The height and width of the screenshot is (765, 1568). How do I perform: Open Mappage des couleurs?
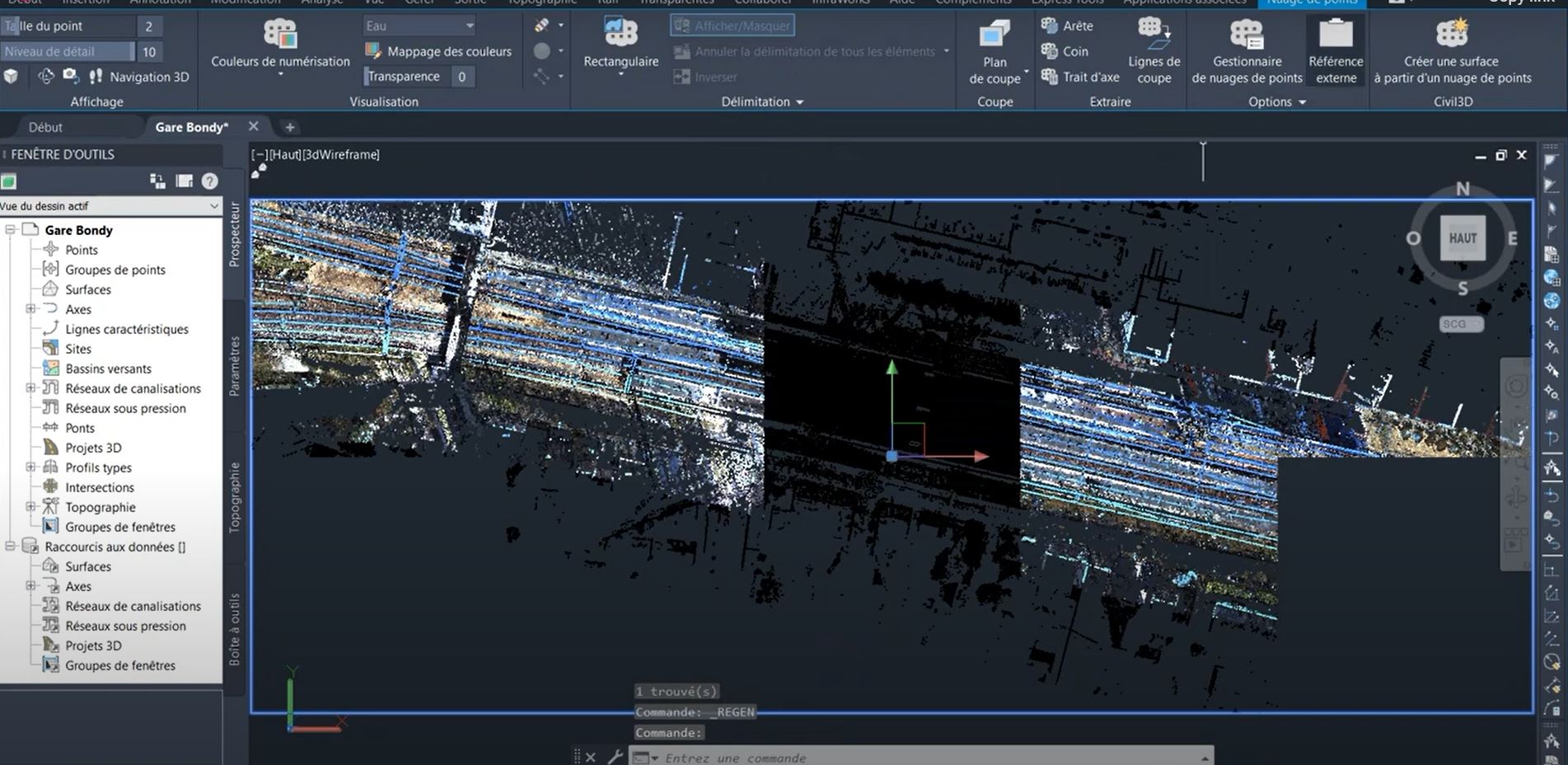pyautogui.click(x=439, y=51)
